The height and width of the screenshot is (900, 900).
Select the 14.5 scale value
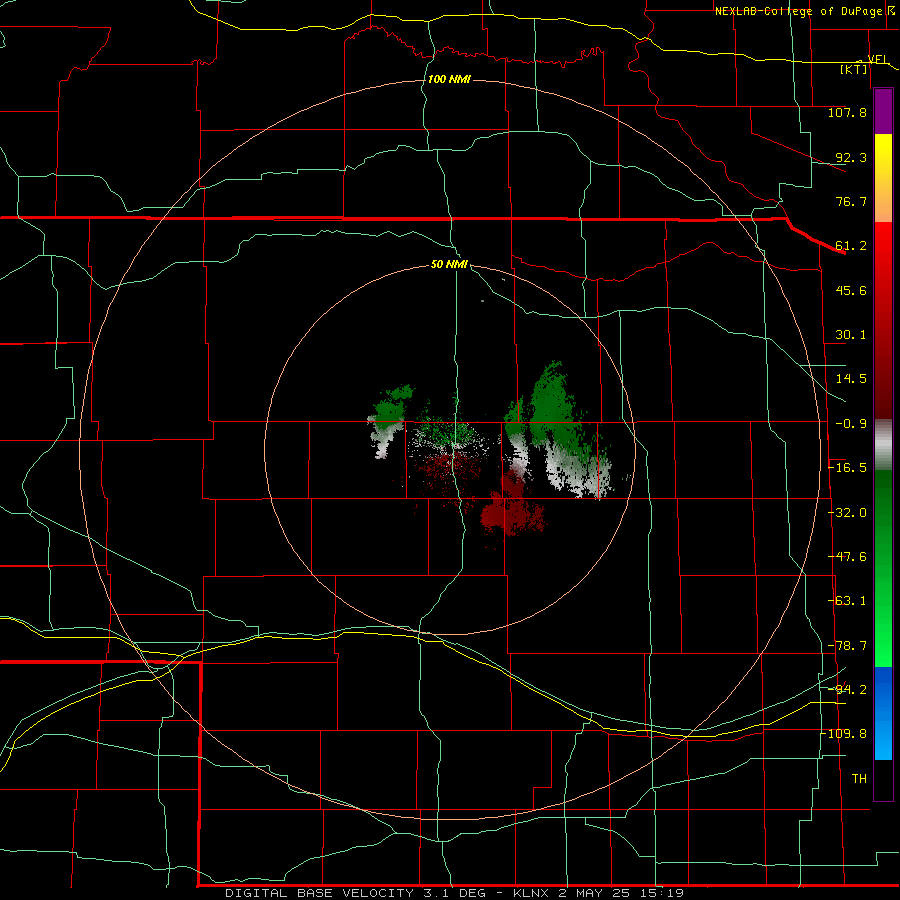point(851,379)
